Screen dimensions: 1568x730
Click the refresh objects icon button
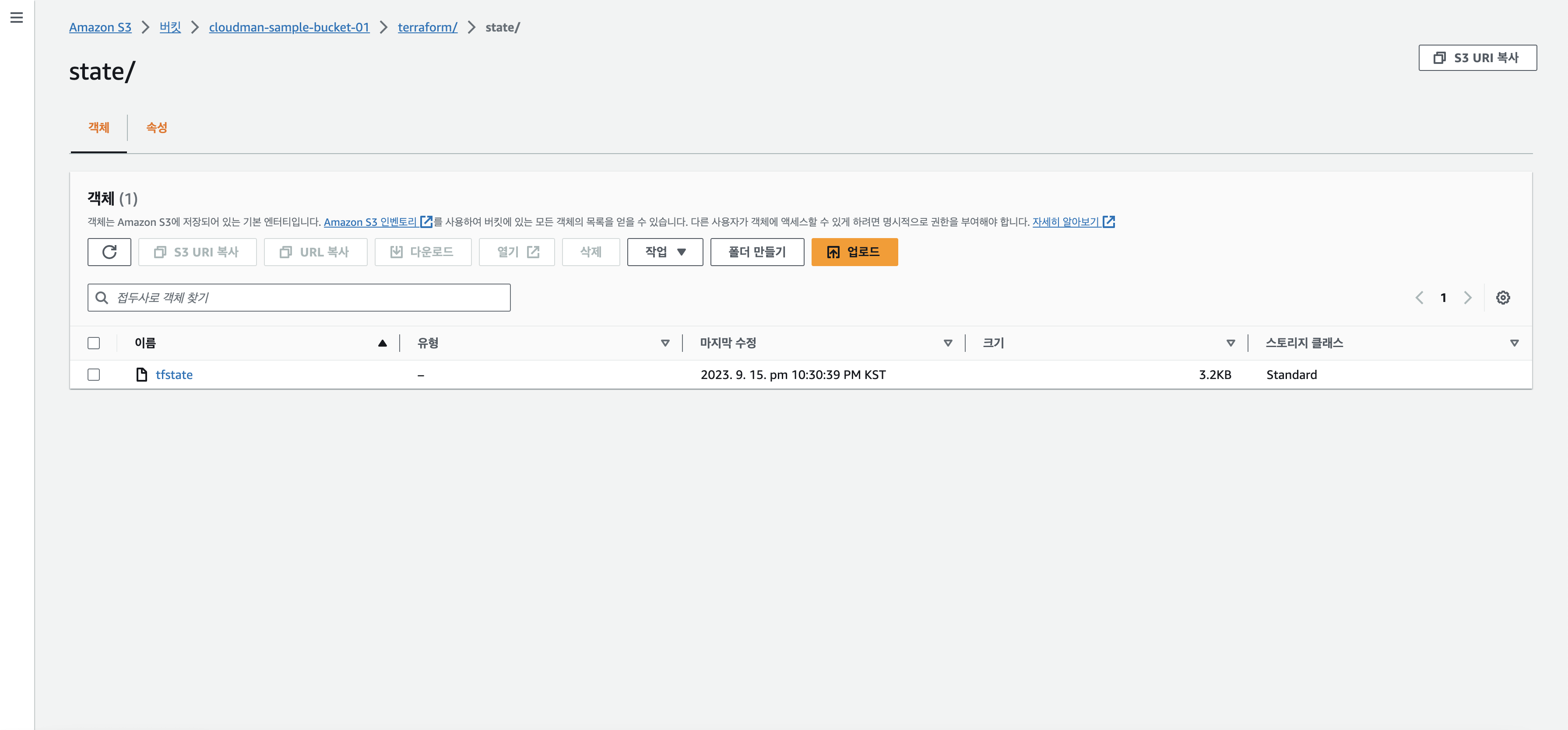point(109,252)
